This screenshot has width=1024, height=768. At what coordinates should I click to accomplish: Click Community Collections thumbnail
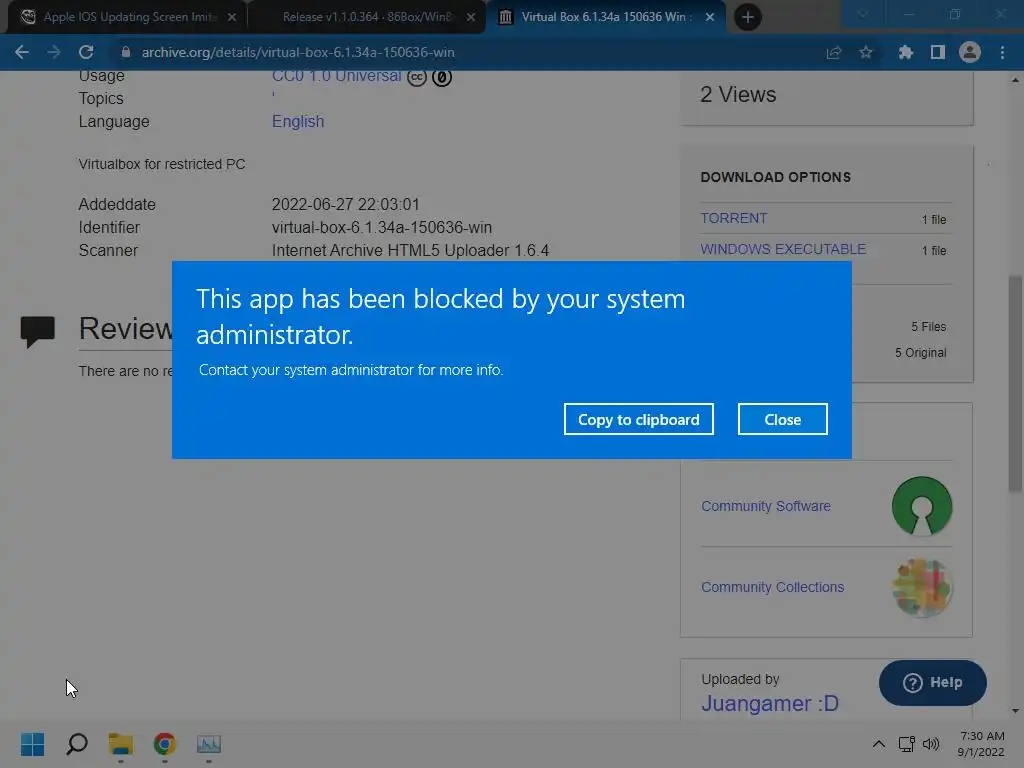[x=921, y=587]
